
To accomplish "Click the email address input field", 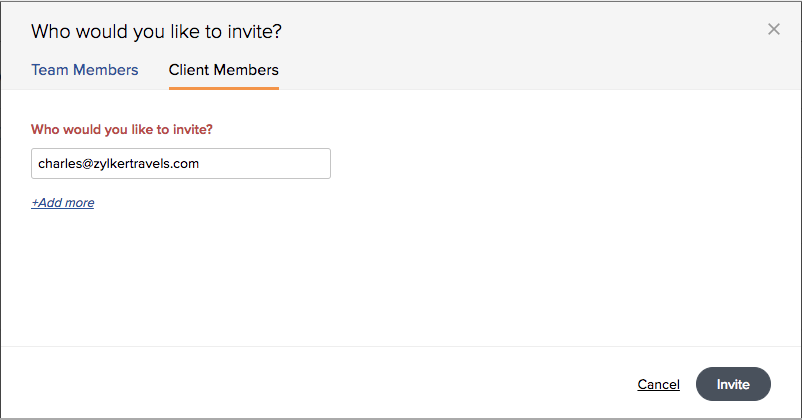I will coord(181,164).
